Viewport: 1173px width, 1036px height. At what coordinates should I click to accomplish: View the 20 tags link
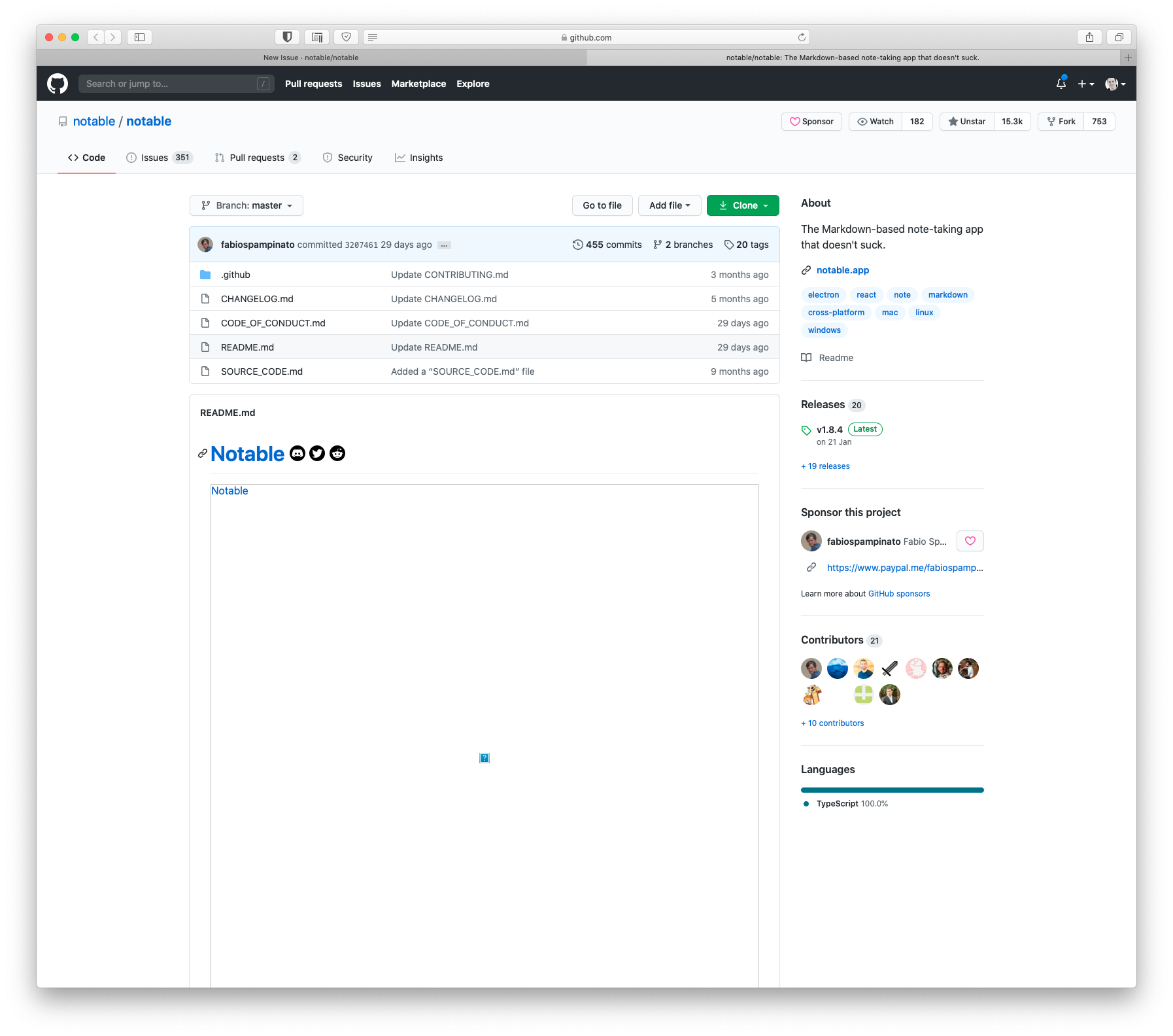click(747, 245)
